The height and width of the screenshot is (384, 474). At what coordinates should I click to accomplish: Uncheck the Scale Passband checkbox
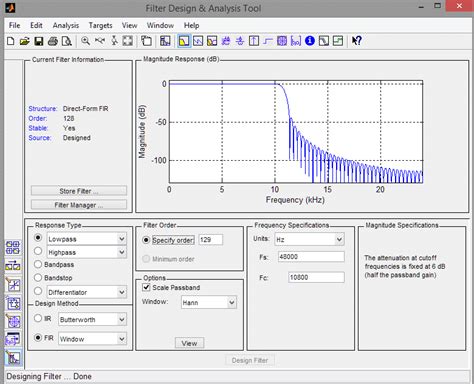click(146, 287)
